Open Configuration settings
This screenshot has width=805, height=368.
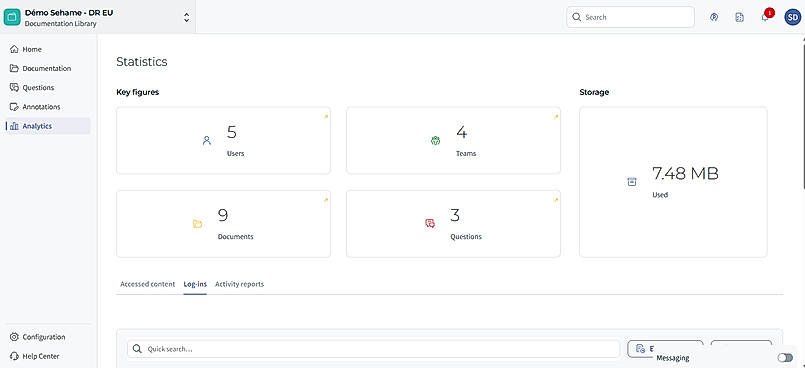(x=44, y=337)
